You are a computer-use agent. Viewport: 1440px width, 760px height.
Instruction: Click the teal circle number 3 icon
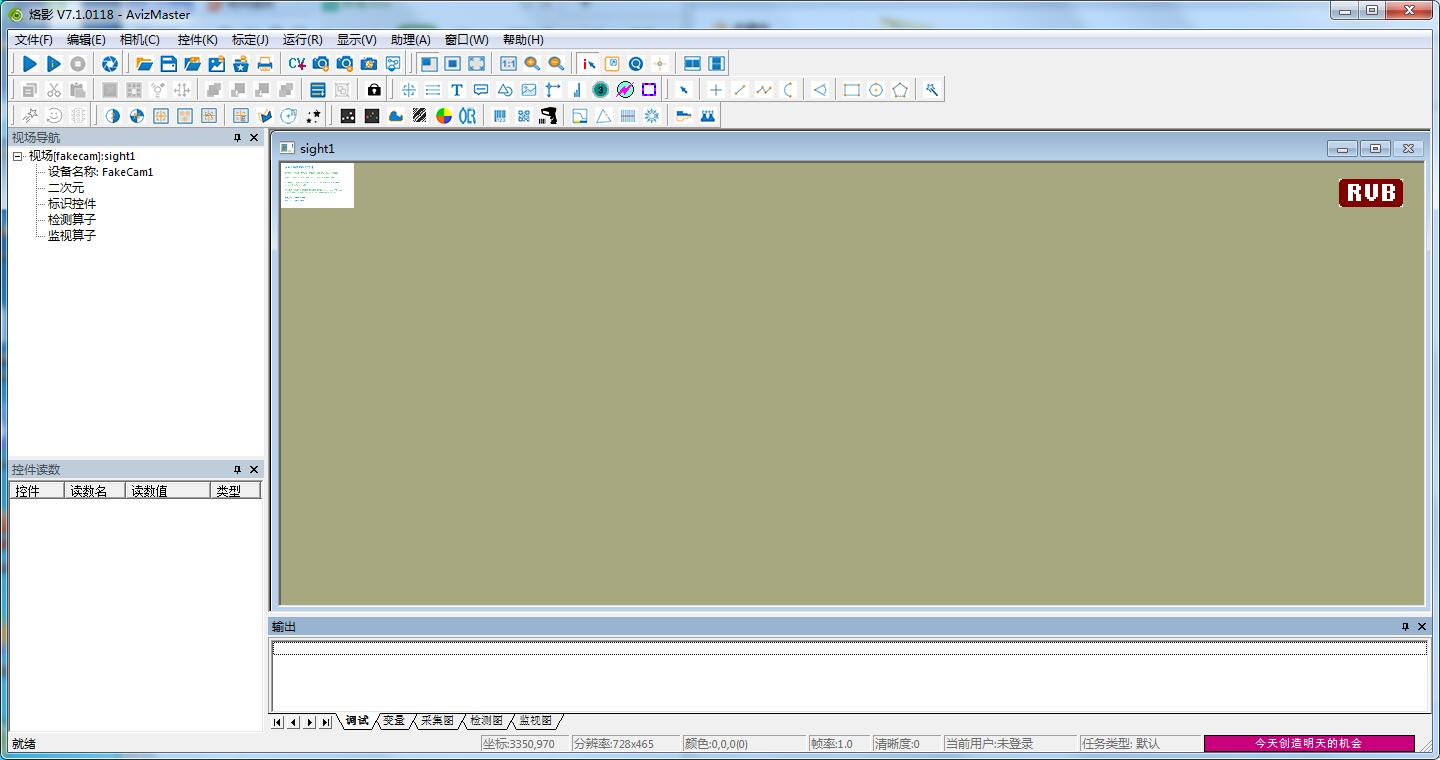coord(601,90)
